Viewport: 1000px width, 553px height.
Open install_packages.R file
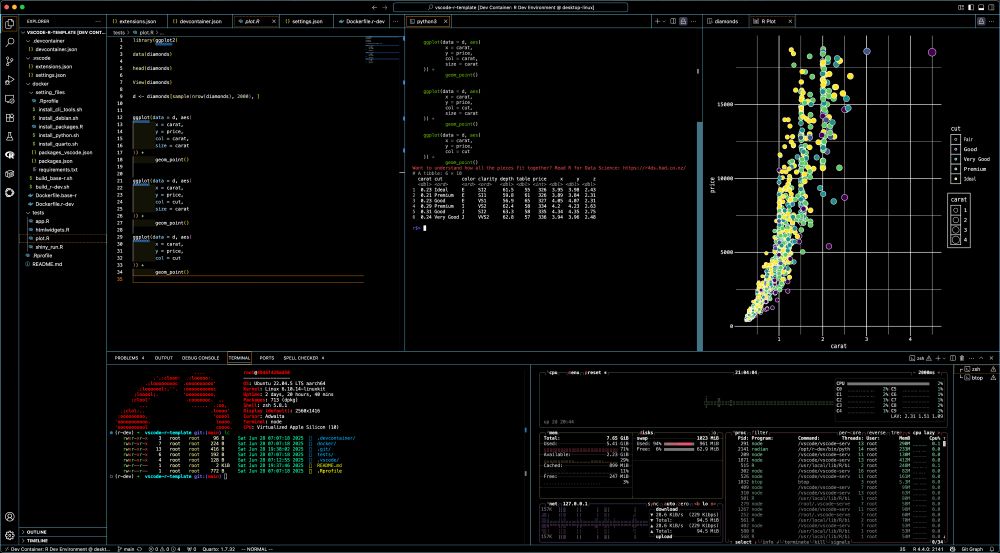point(64,126)
